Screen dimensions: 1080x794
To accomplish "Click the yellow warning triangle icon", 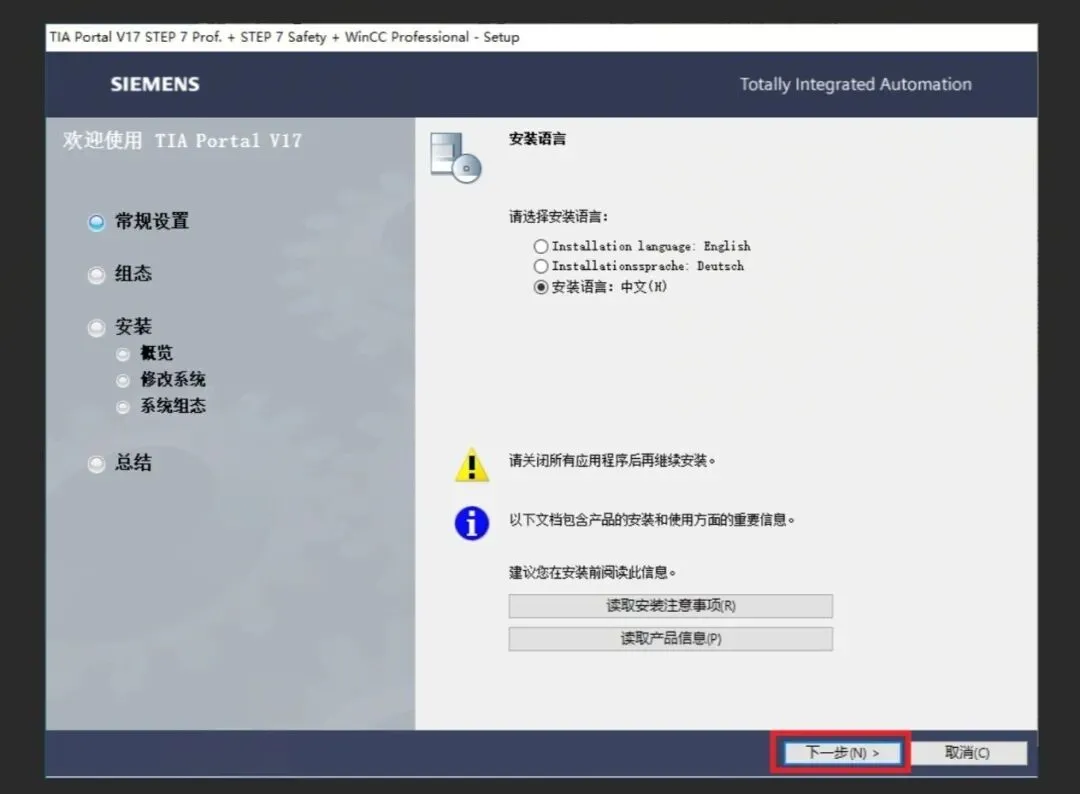I will pyautogui.click(x=472, y=465).
